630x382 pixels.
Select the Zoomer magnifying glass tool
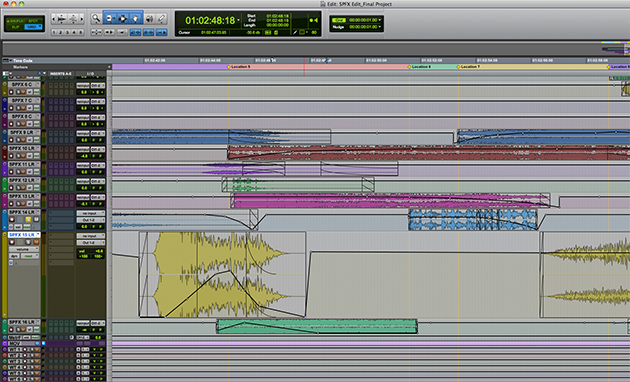[96, 18]
